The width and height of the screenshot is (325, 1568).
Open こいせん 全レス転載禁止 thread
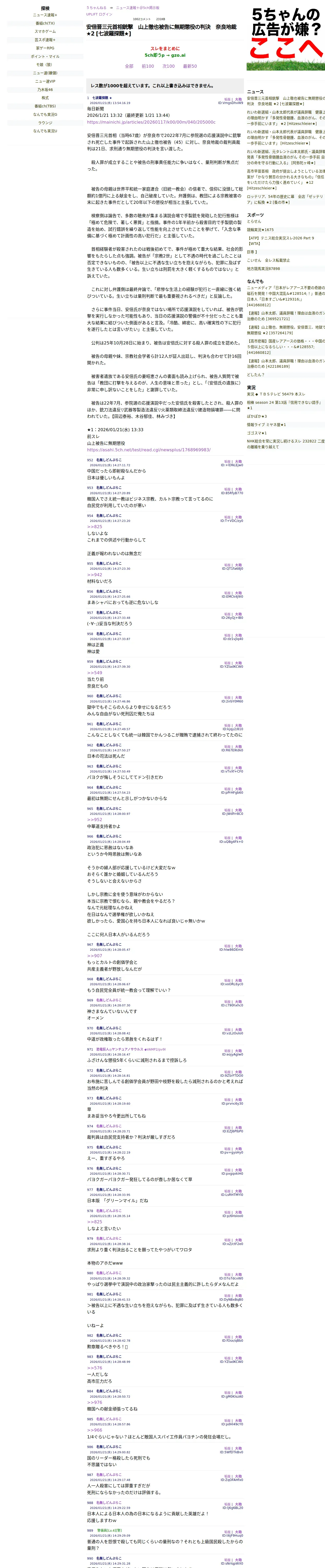pyautogui.click(x=268, y=260)
